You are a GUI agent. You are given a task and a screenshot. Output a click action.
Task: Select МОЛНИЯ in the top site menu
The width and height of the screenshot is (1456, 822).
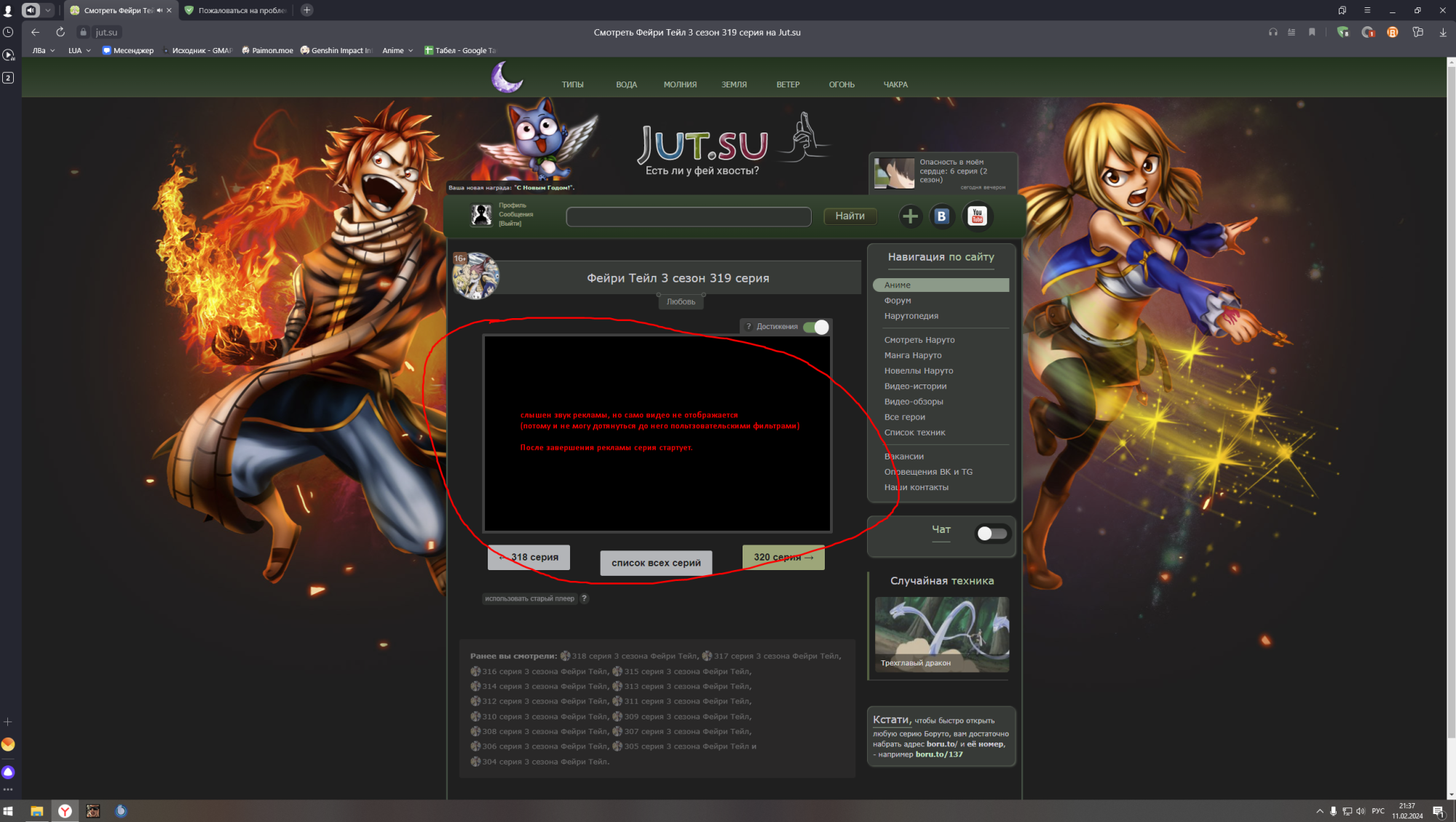click(x=680, y=84)
